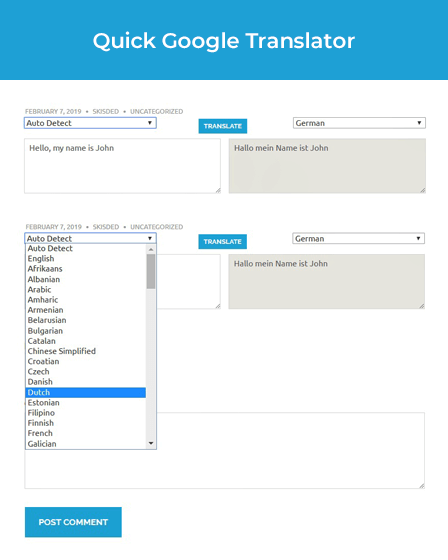Choose Auto Detect from the open list
Screen dimensions: 448x560
tap(86, 249)
